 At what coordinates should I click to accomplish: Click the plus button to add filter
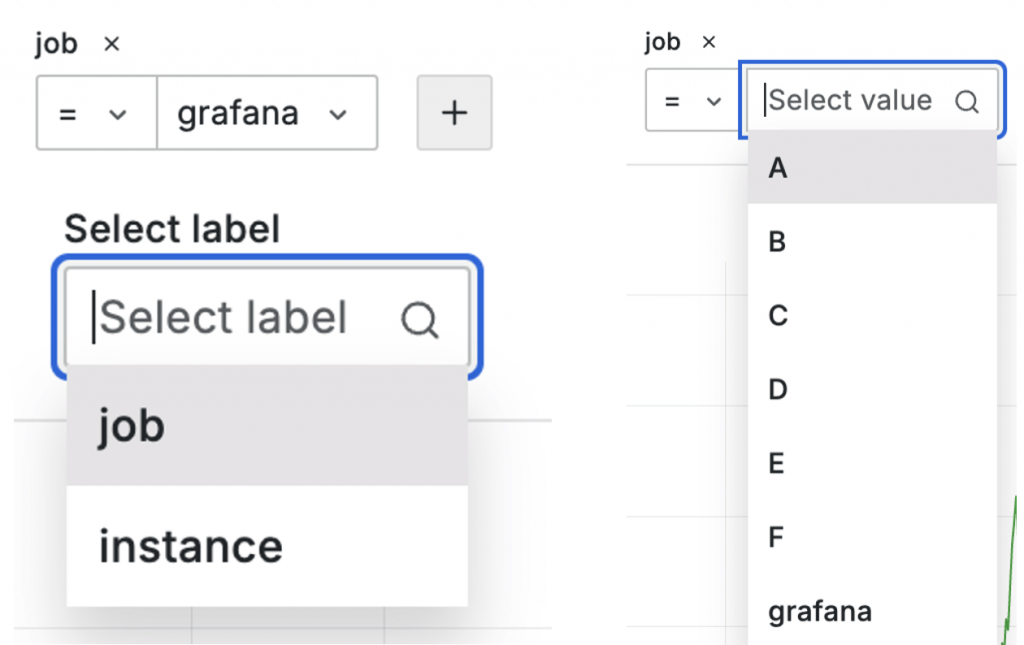pos(454,113)
